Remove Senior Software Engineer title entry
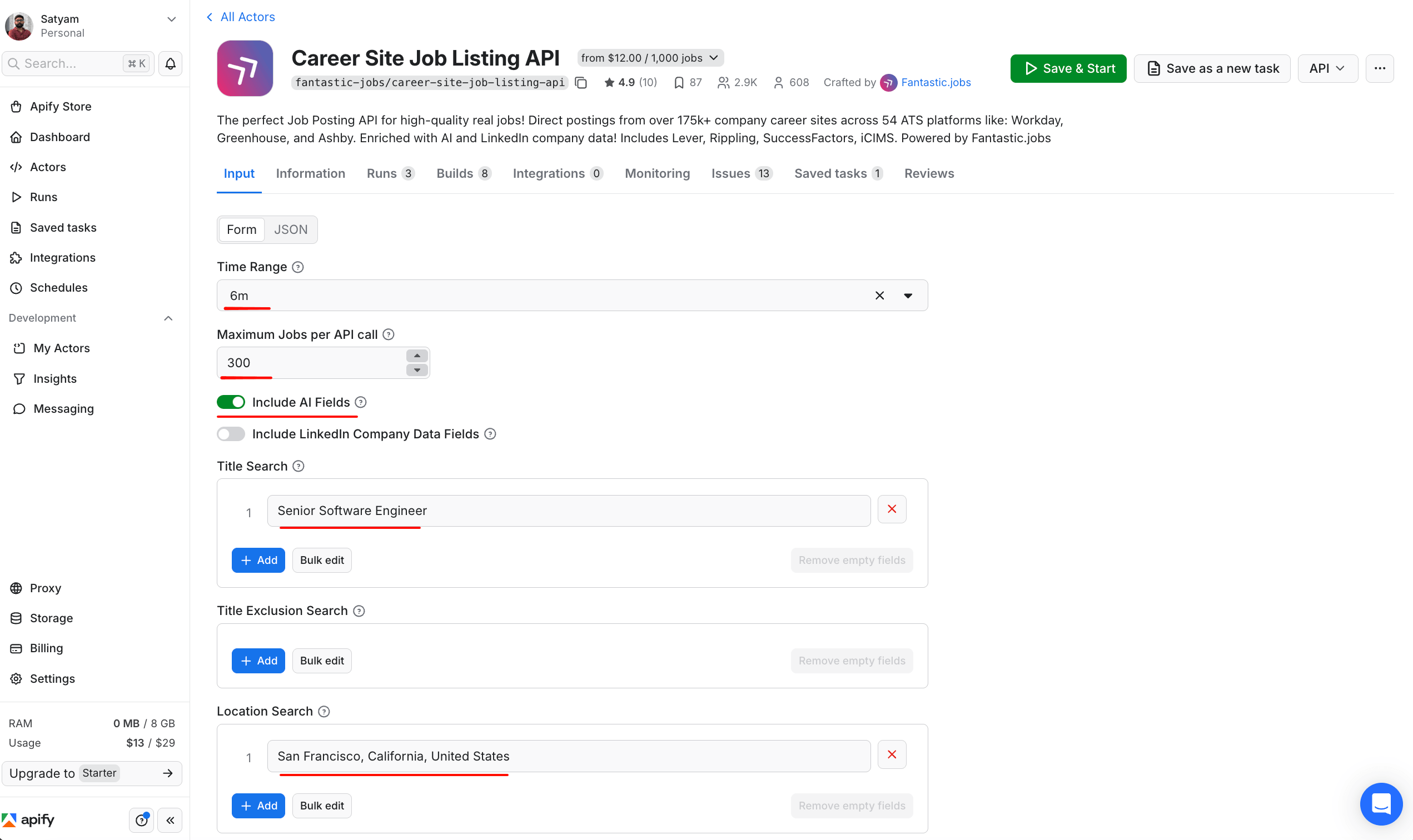Screen dimensions: 1413x840 (892, 509)
